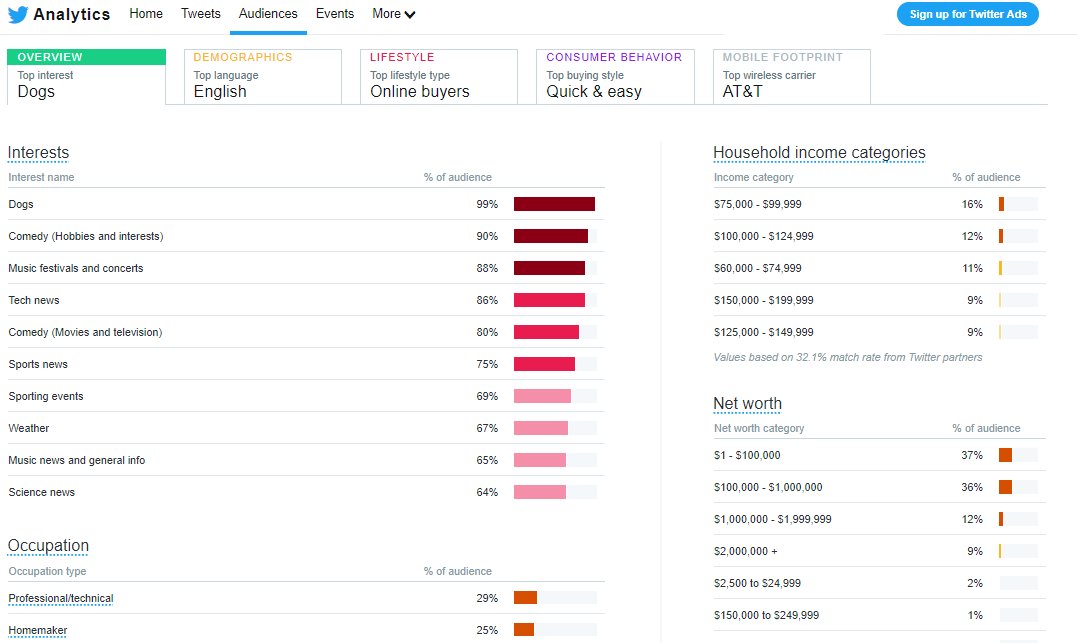Click the Occupation section heading
This screenshot has width=1077, height=643.
coord(48,546)
